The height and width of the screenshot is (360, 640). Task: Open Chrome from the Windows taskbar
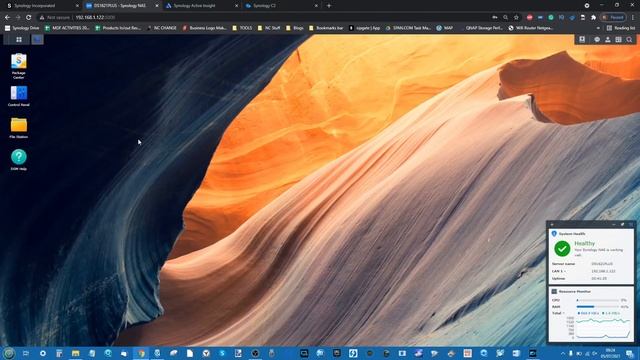(141, 353)
